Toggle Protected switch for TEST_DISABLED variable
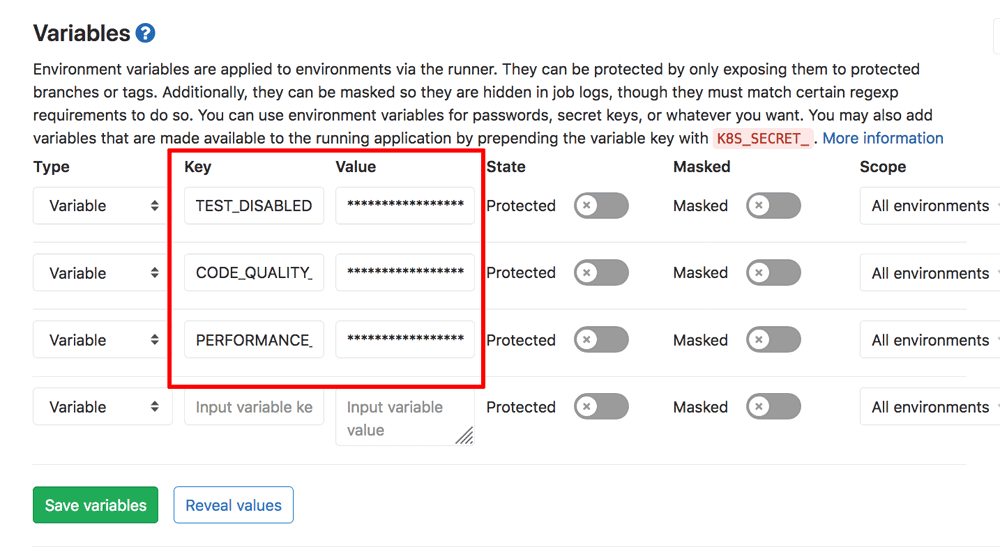The image size is (1000, 554). [x=601, y=206]
